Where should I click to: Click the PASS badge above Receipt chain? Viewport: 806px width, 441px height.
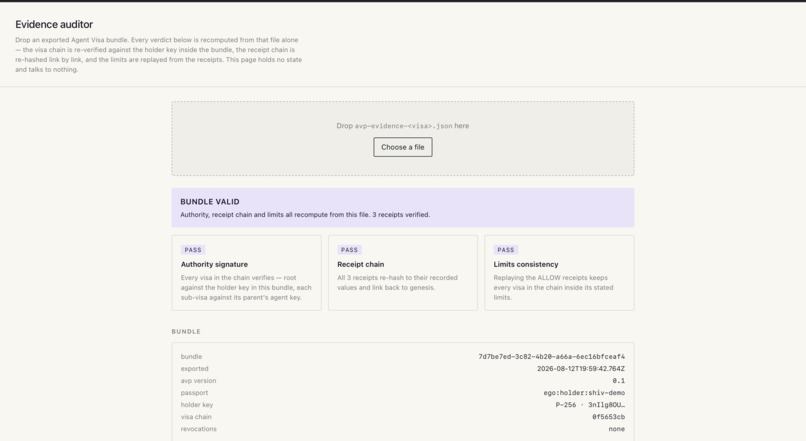point(349,250)
